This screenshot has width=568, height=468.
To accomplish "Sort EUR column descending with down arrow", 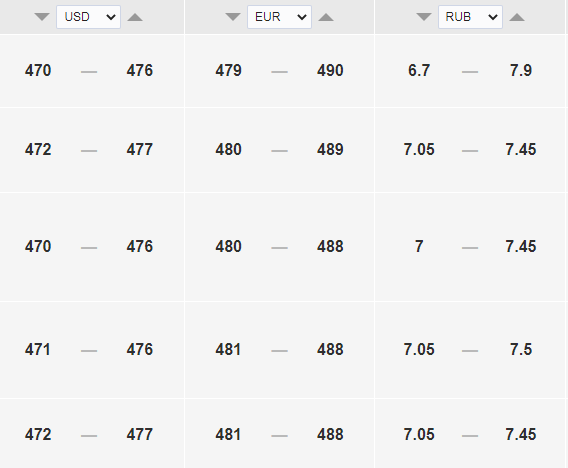I will click(x=233, y=17).
